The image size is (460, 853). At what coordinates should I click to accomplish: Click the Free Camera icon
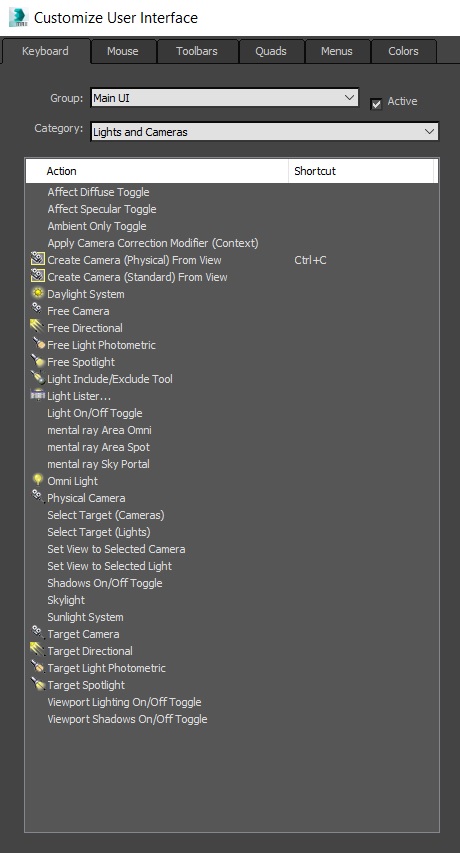click(37, 309)
